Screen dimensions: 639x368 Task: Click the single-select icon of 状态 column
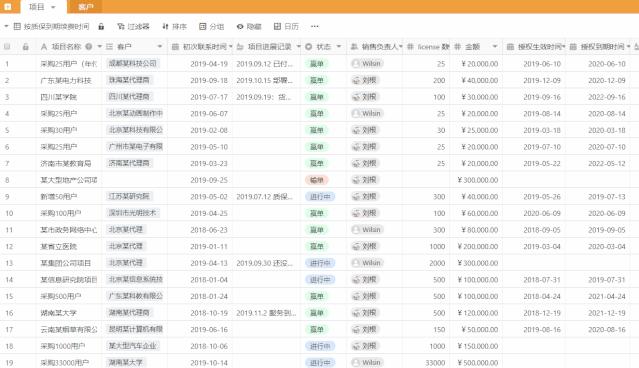(308, 47)
